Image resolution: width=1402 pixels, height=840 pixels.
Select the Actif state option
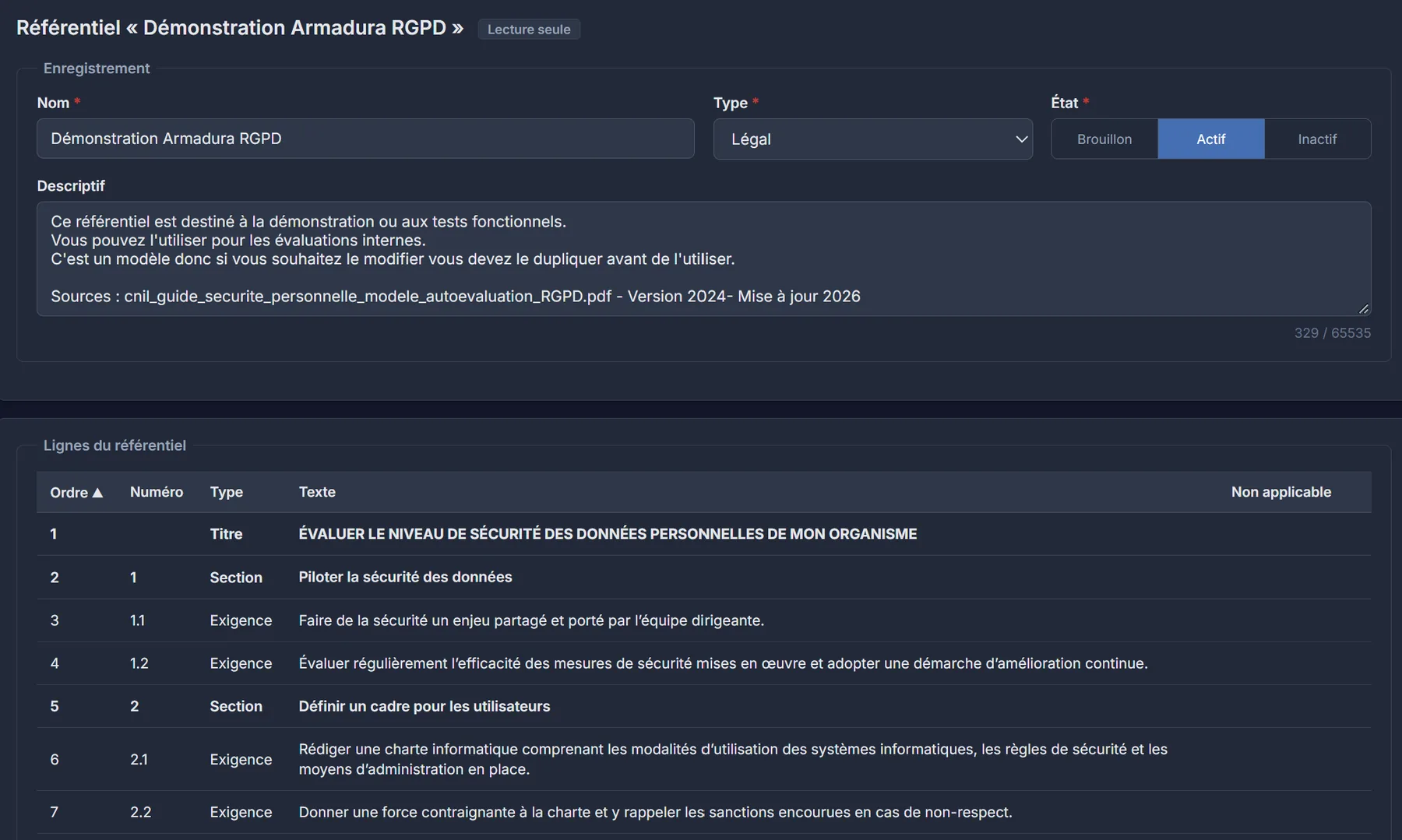pos(1211,139)
